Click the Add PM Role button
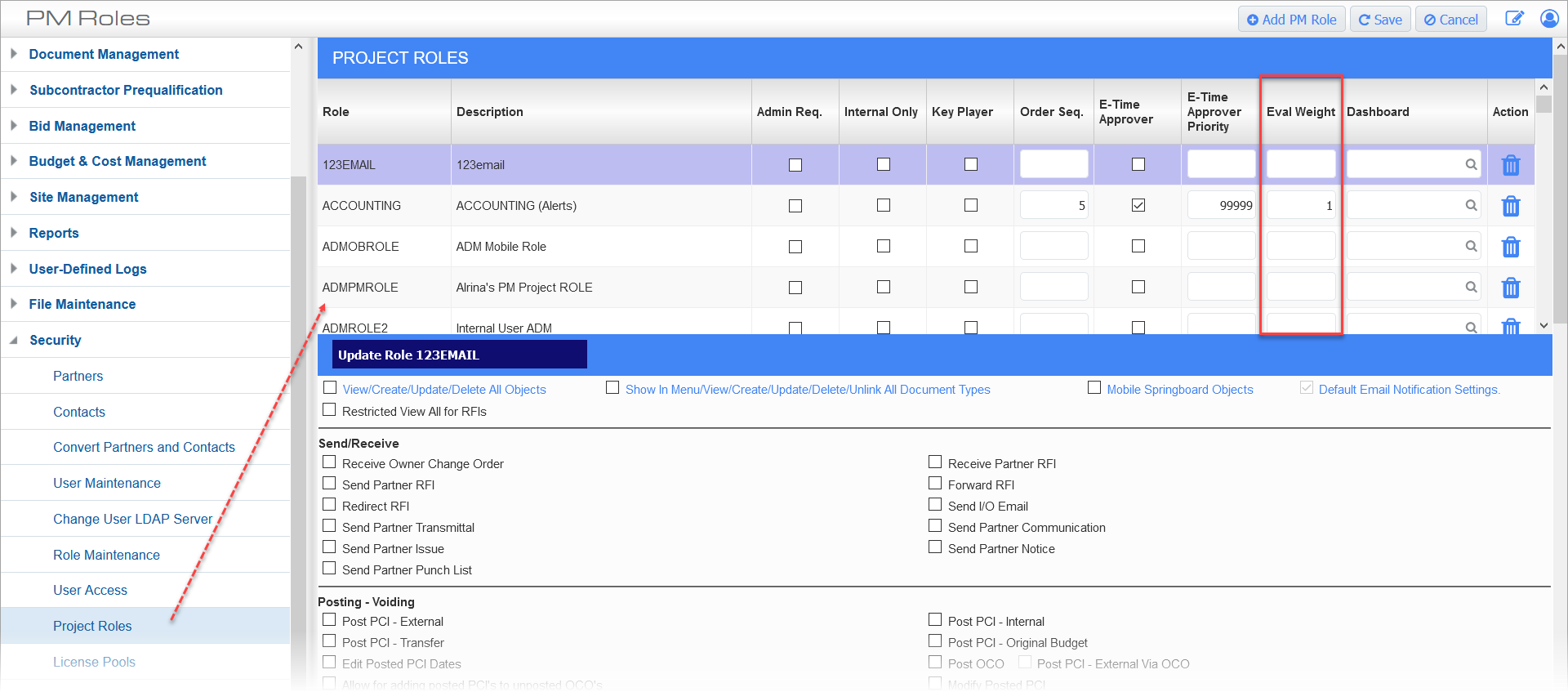This screenshot has height=692, width=1568. [1291, 20]
